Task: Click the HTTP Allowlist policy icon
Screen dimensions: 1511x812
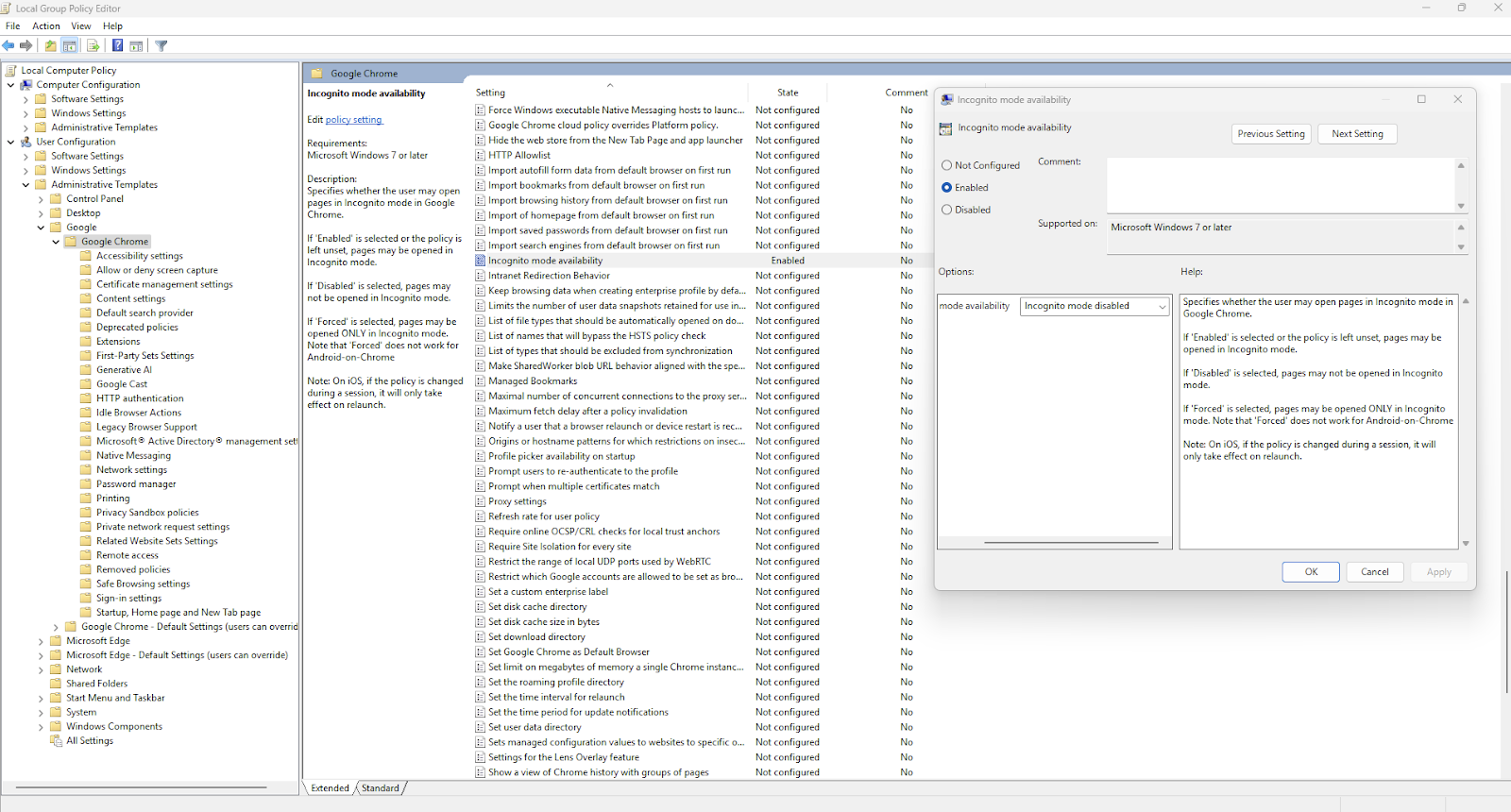Action: coord(481,155)
